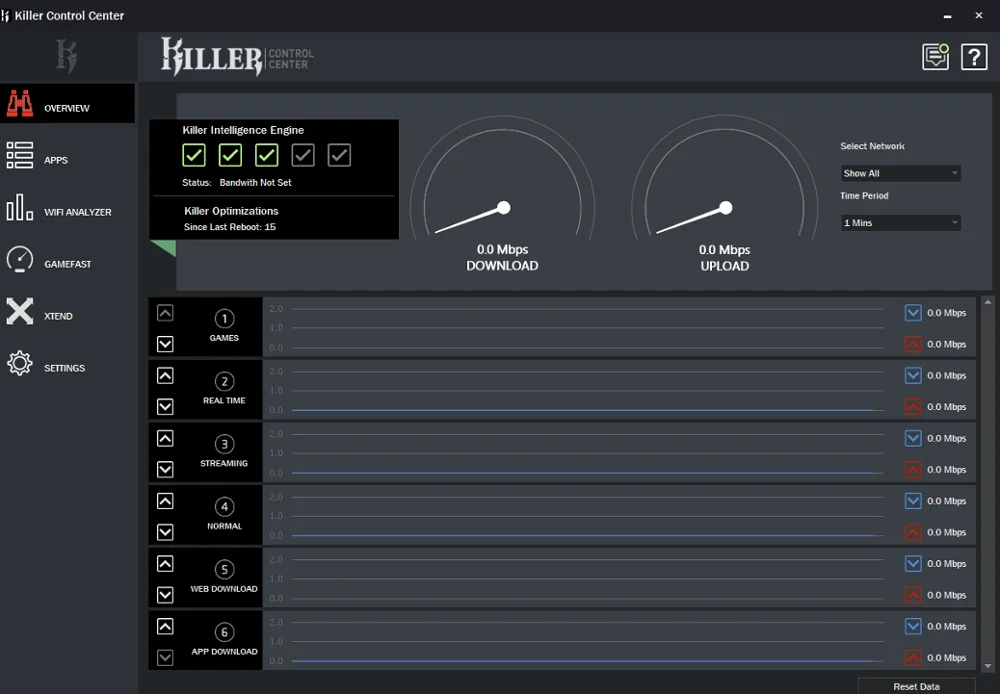Click the Download speed gauge needle
The image size is (1000, 694).
[471, 219]
